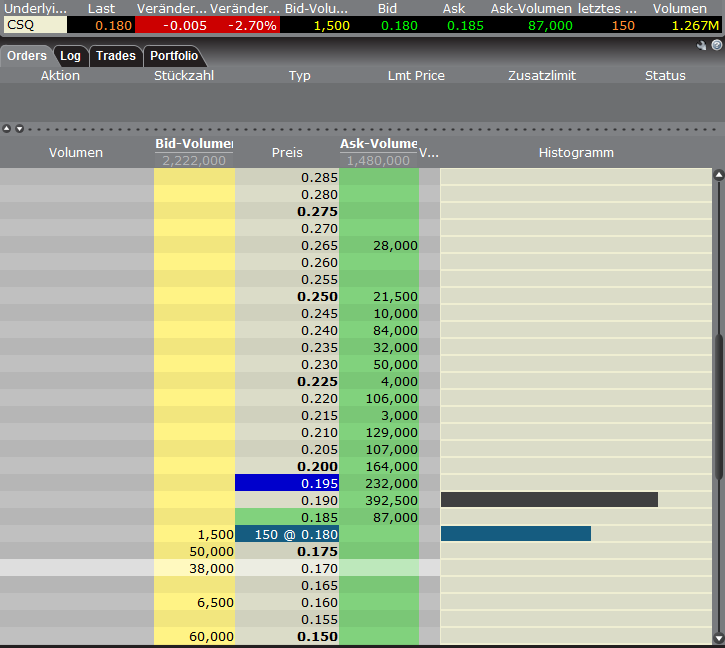Collapse panel with the up arrow
725x648 pixels.
coord(6,128)
